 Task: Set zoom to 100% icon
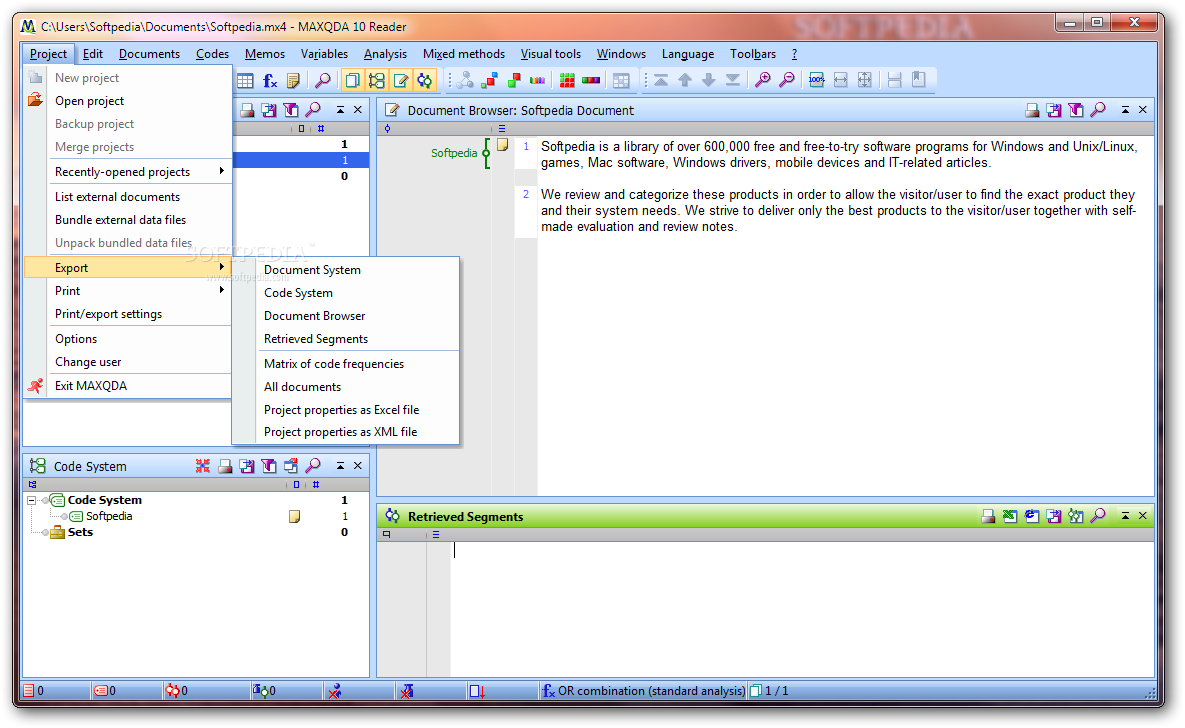(816, 80)
